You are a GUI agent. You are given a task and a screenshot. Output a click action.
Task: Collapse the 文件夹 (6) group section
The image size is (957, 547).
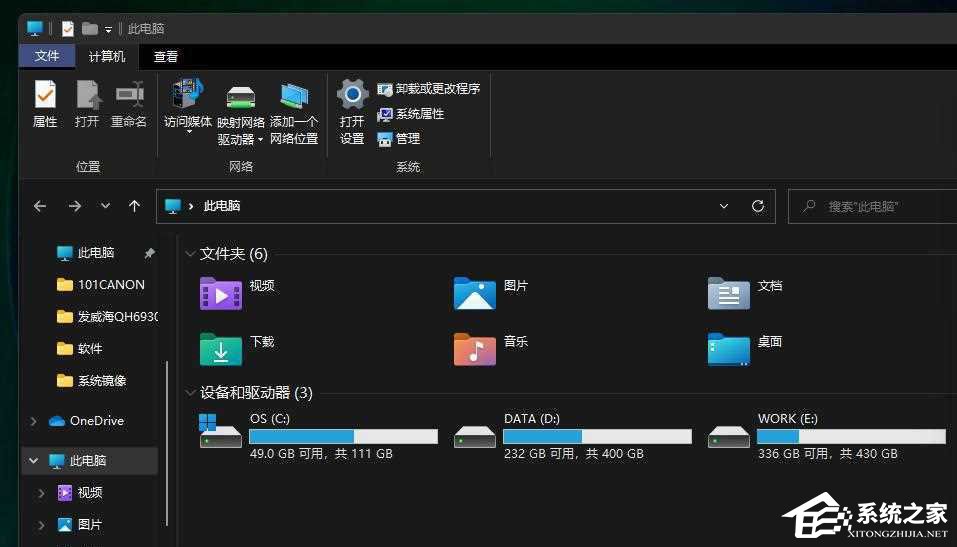click(x=190, y=254)
